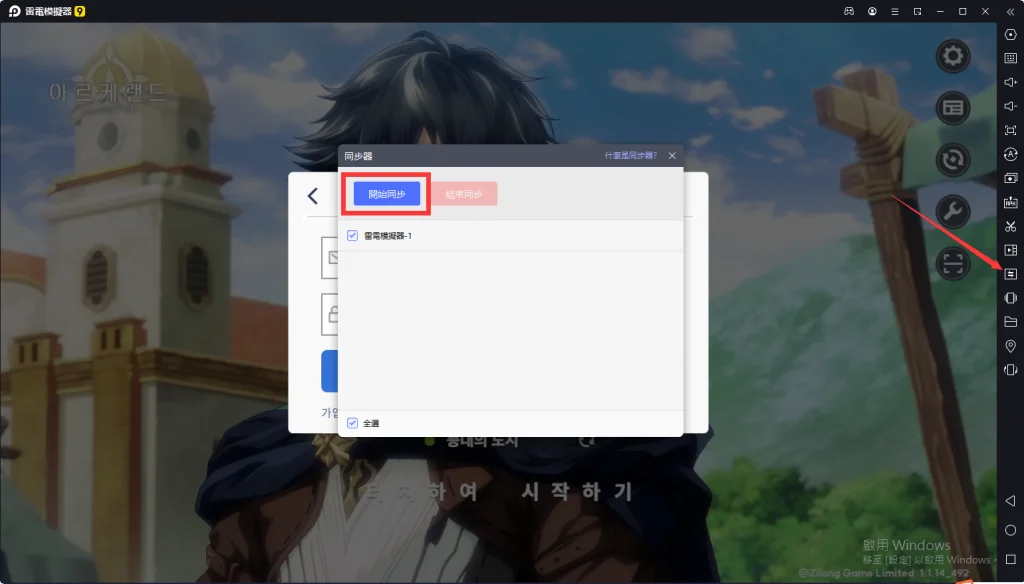
Task: Tap the Android home circle button
Action: click(x=1010, y=530)
